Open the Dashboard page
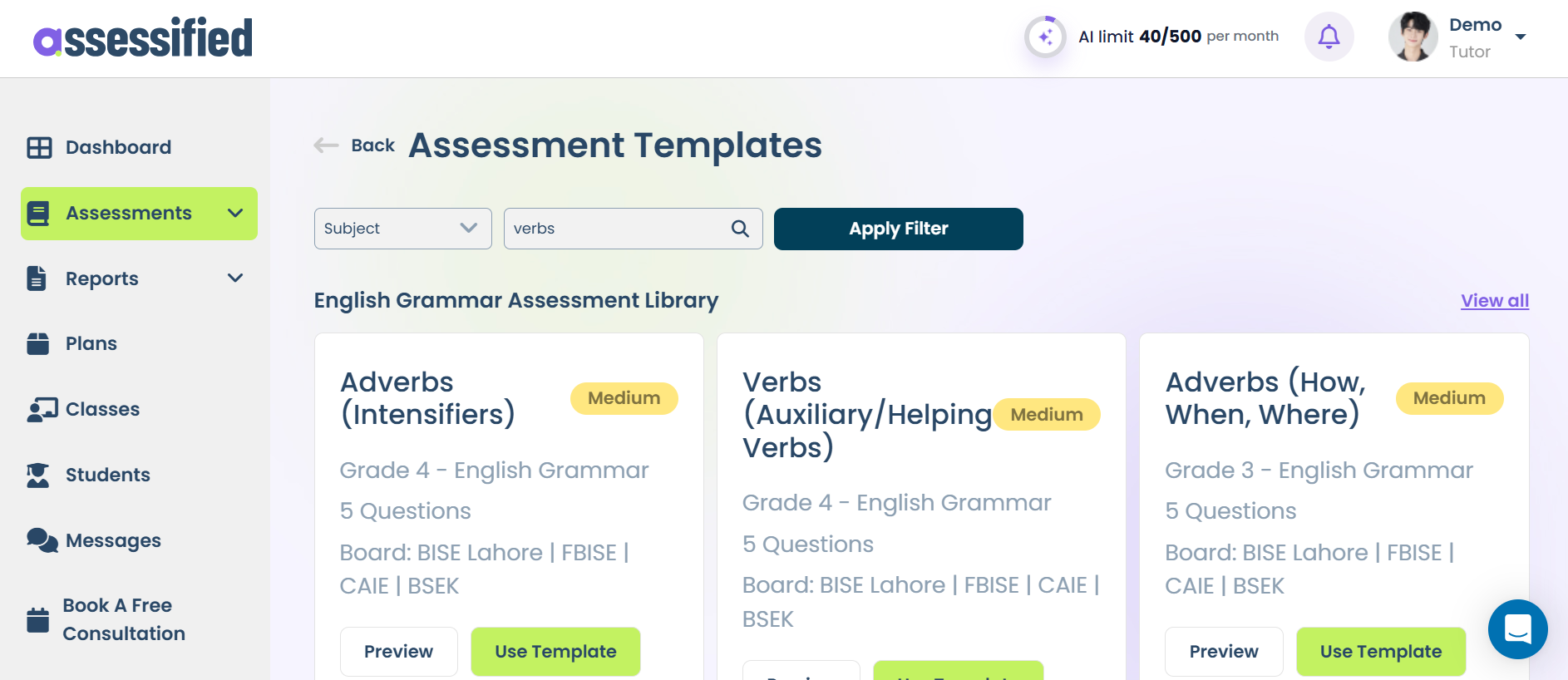 [118, 147]
